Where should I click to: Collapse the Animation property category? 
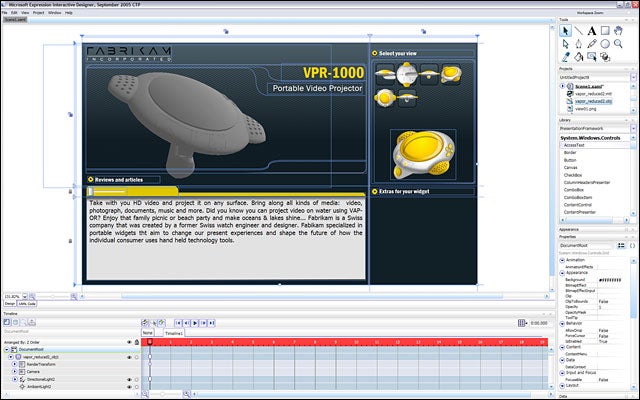pyautogui.click(x=562, y=260)
